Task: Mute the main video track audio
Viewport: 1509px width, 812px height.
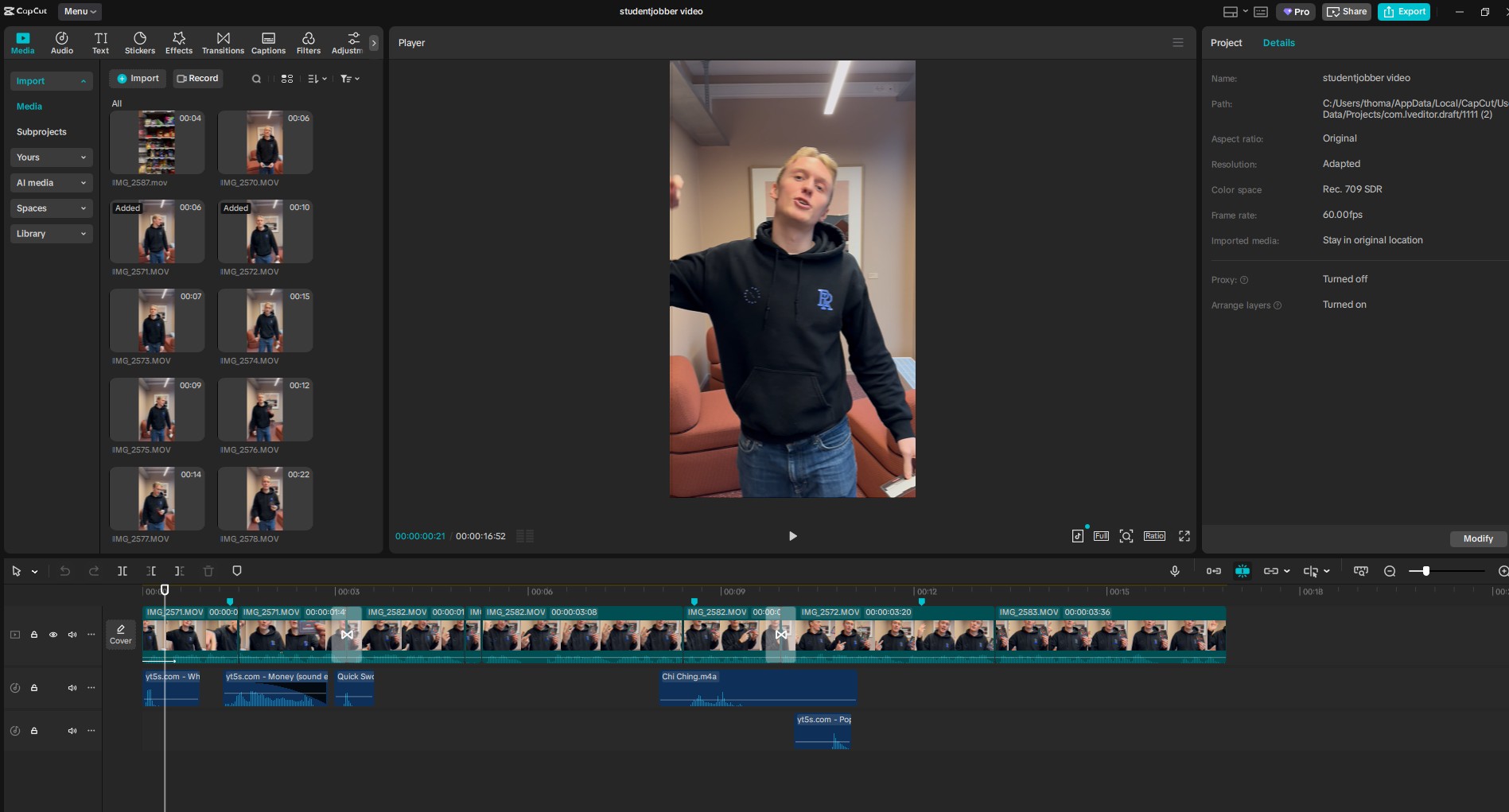Action: (72, 635)
